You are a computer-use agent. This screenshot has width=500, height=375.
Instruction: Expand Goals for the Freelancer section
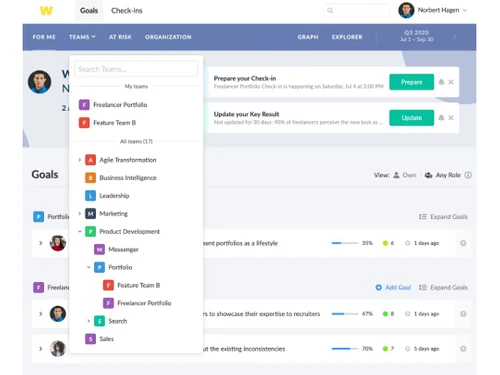point(443,287)
